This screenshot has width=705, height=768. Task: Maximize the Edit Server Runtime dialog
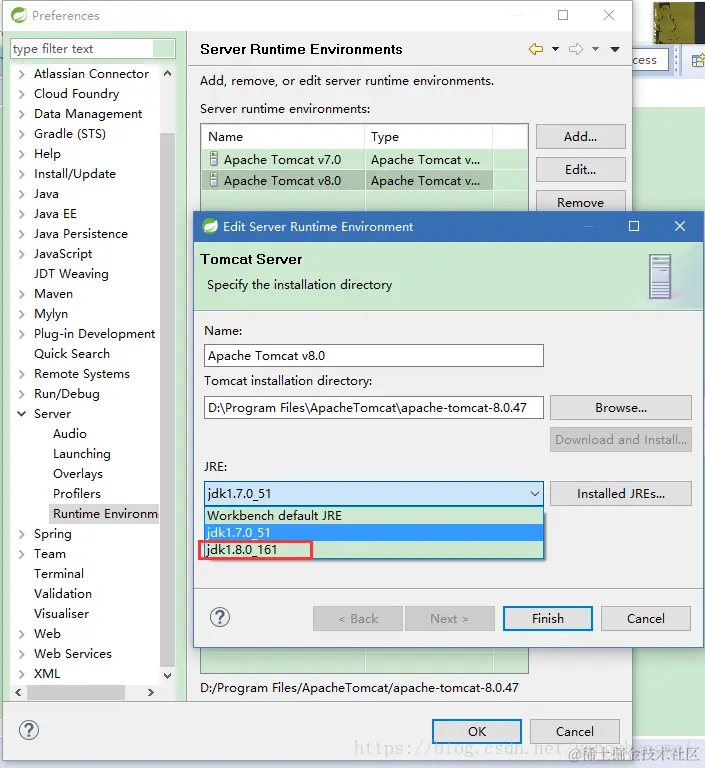coord(634,226)
